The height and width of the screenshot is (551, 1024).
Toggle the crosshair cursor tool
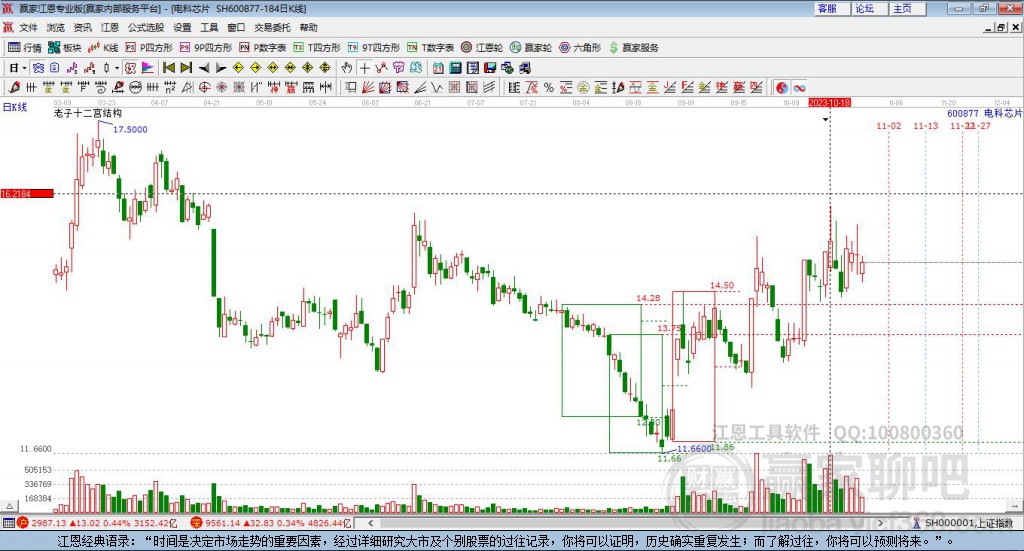pos(364,68)
